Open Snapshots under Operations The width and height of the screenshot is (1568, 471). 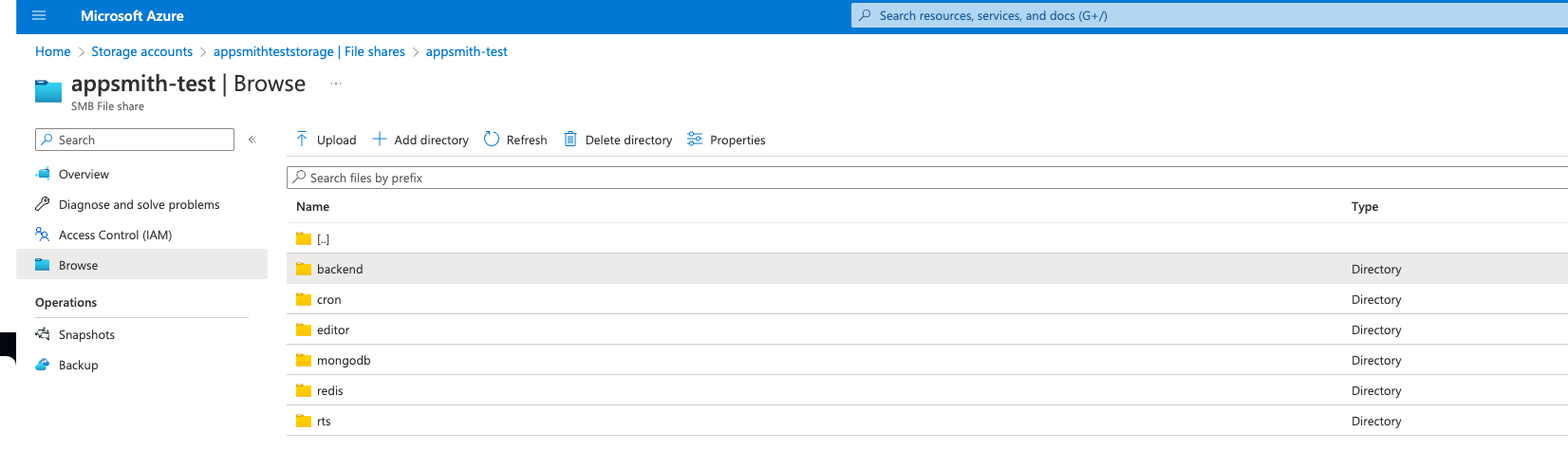pyautogui.click(x=86, y=335)
